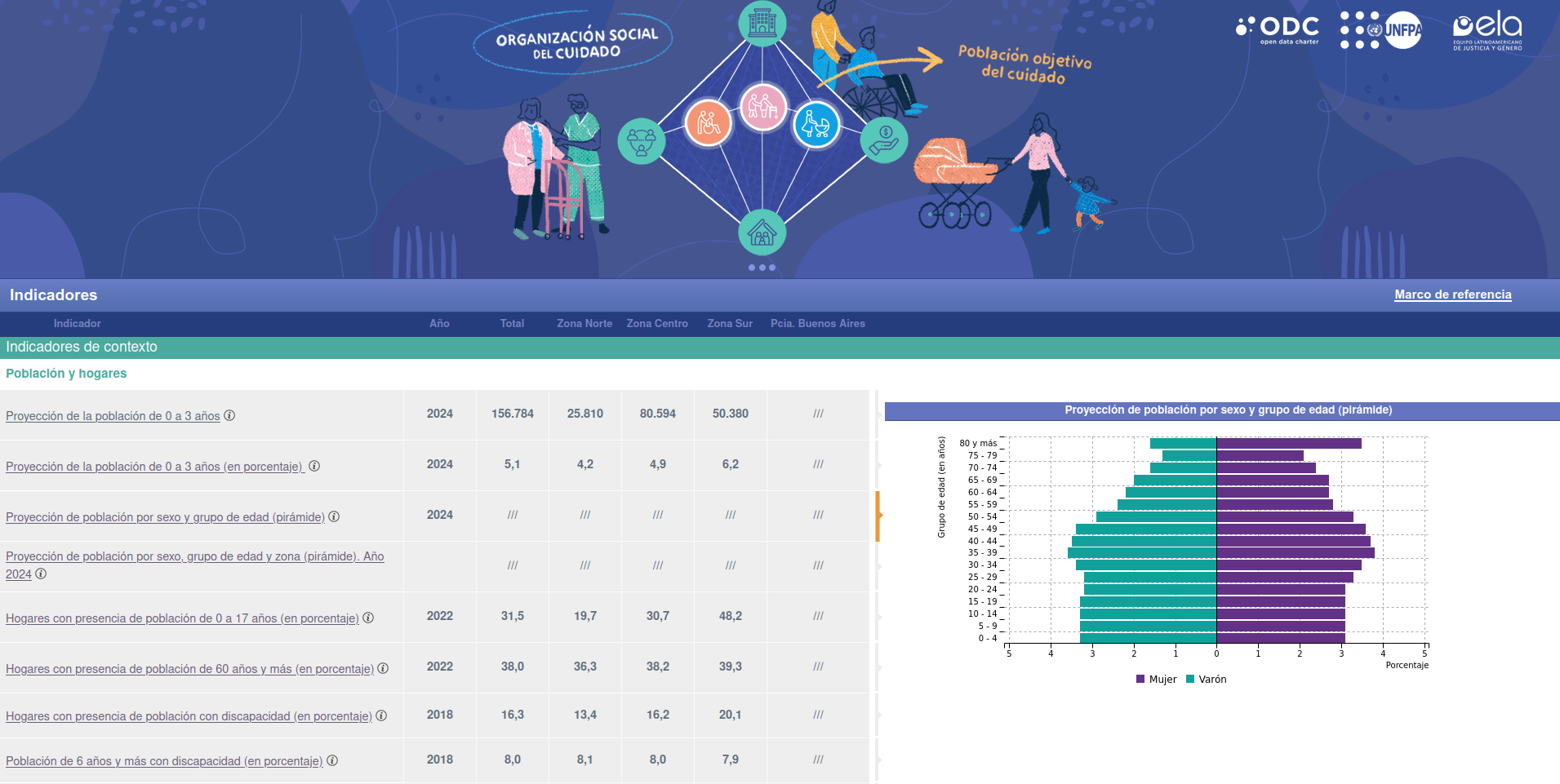Click the orange arrow marker beside pirámide row

coord(878,516)
